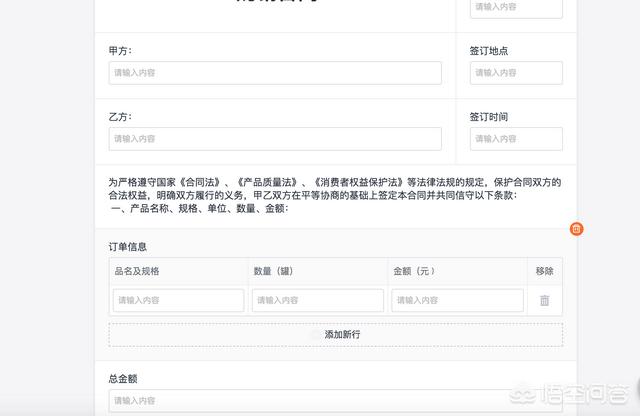Screen dimensions: 640x416
Task: Click the 订单信息 section title
Action: point(128,246)
